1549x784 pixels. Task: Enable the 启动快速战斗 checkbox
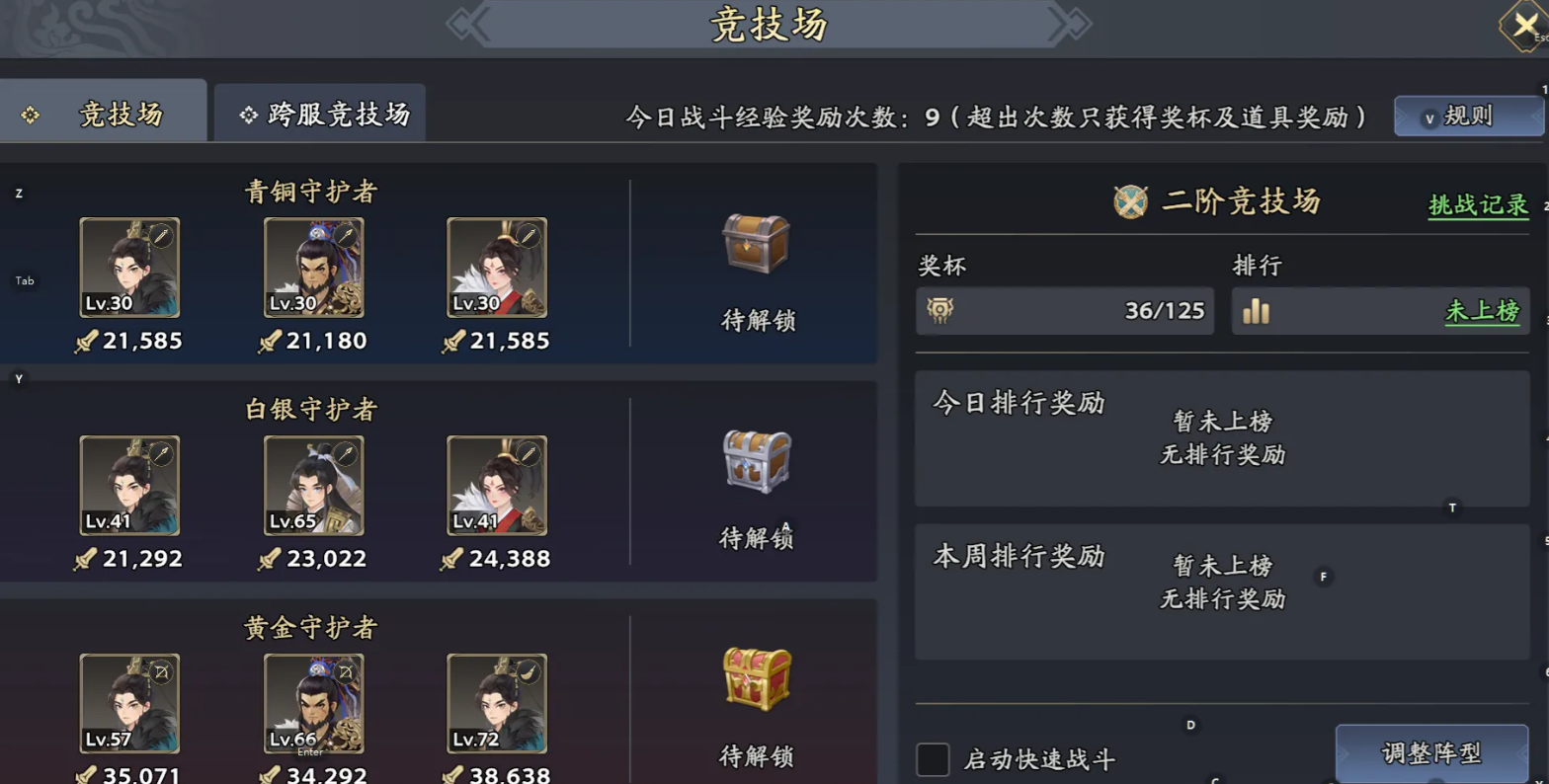(933, 759)
